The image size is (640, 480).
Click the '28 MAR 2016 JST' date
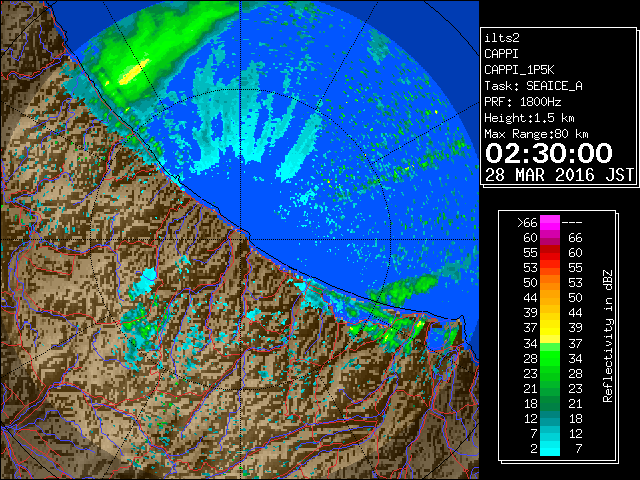click(559, 175)
